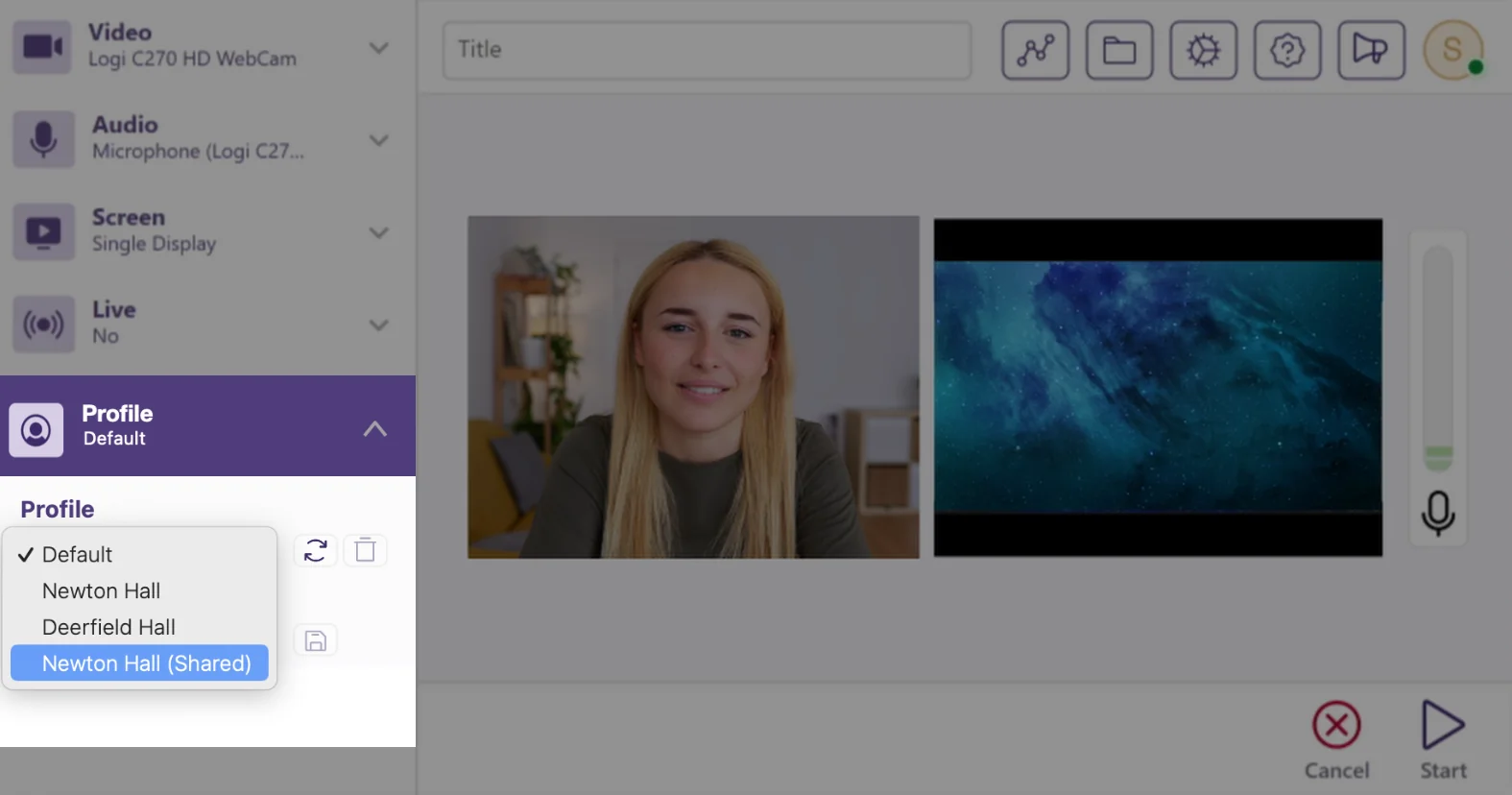Collapse the Profile section chevron
This screenshot has height=795, width=1512.
pyautogui.click(x=375, y=429)
